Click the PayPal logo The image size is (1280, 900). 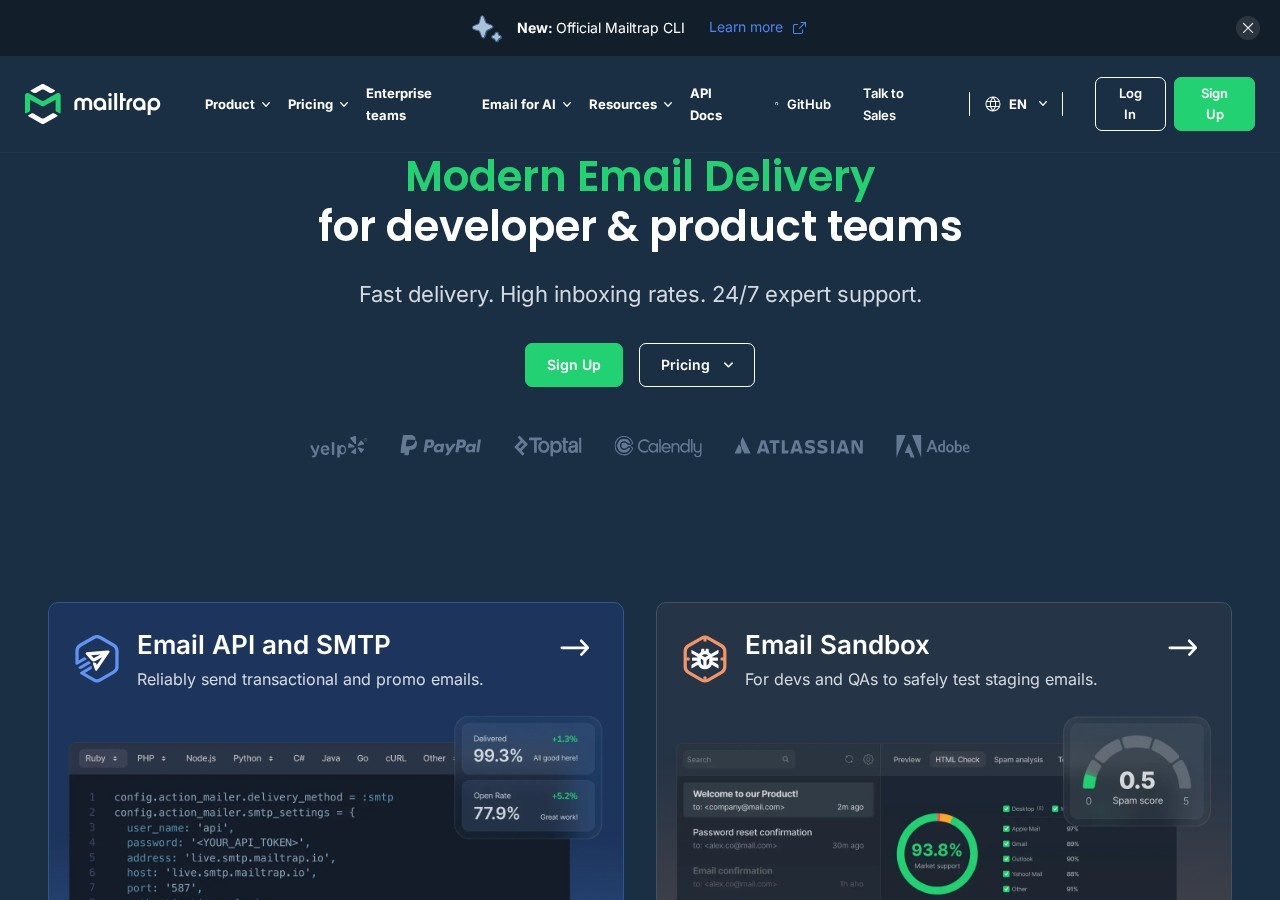tap(441, 446)
